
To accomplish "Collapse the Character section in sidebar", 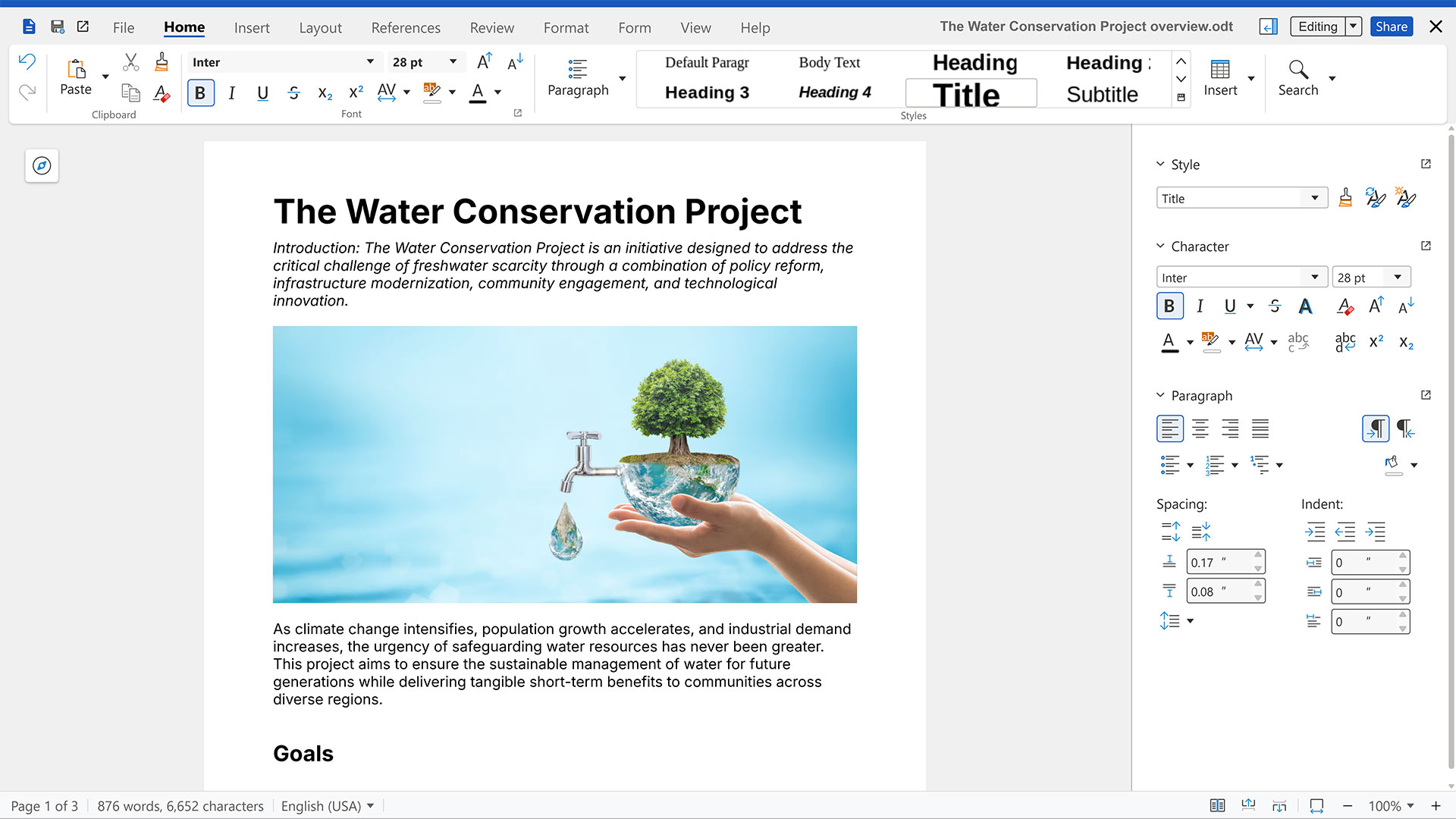I will (x=1160, y=246).
